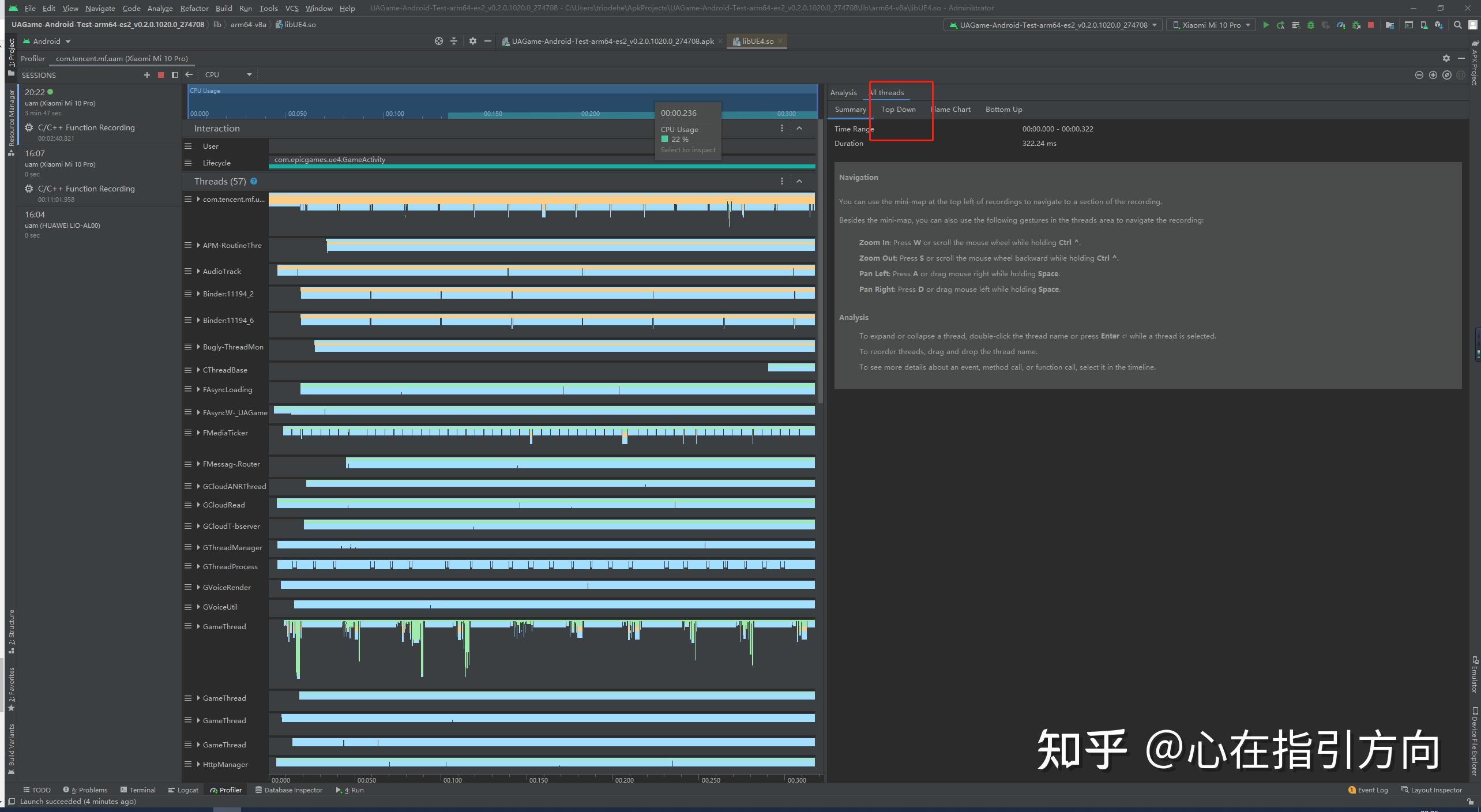Click the zoom-out icon above the timeline

point(1419,75)
